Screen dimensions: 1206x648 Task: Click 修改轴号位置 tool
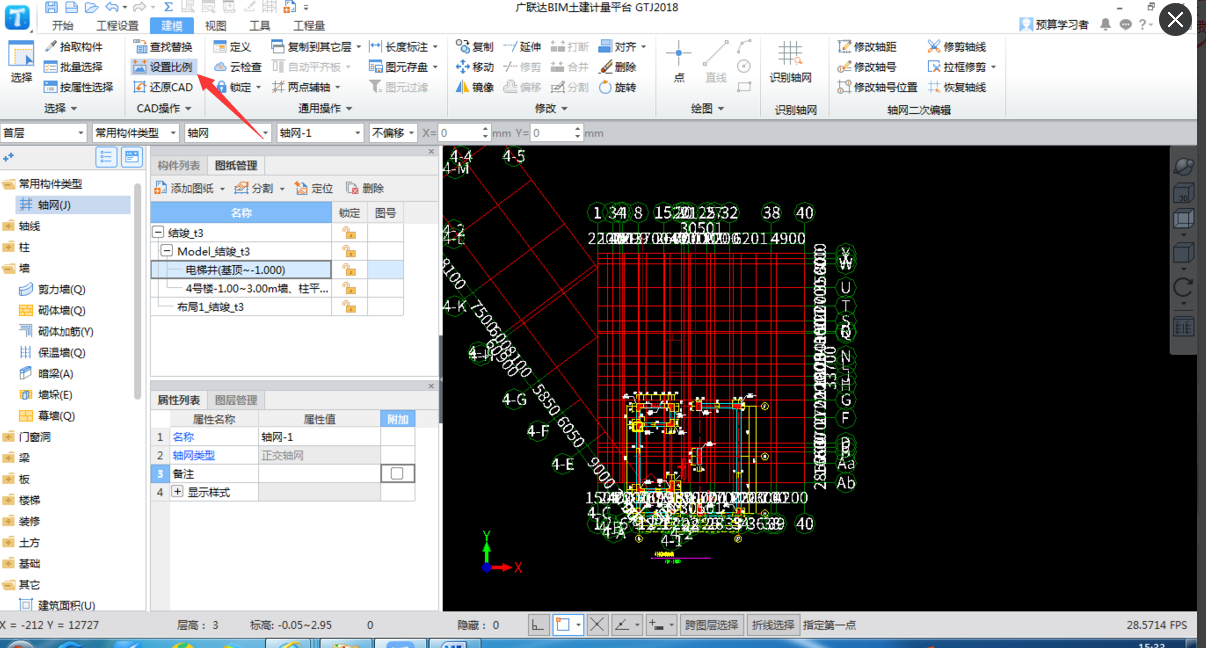878,87
